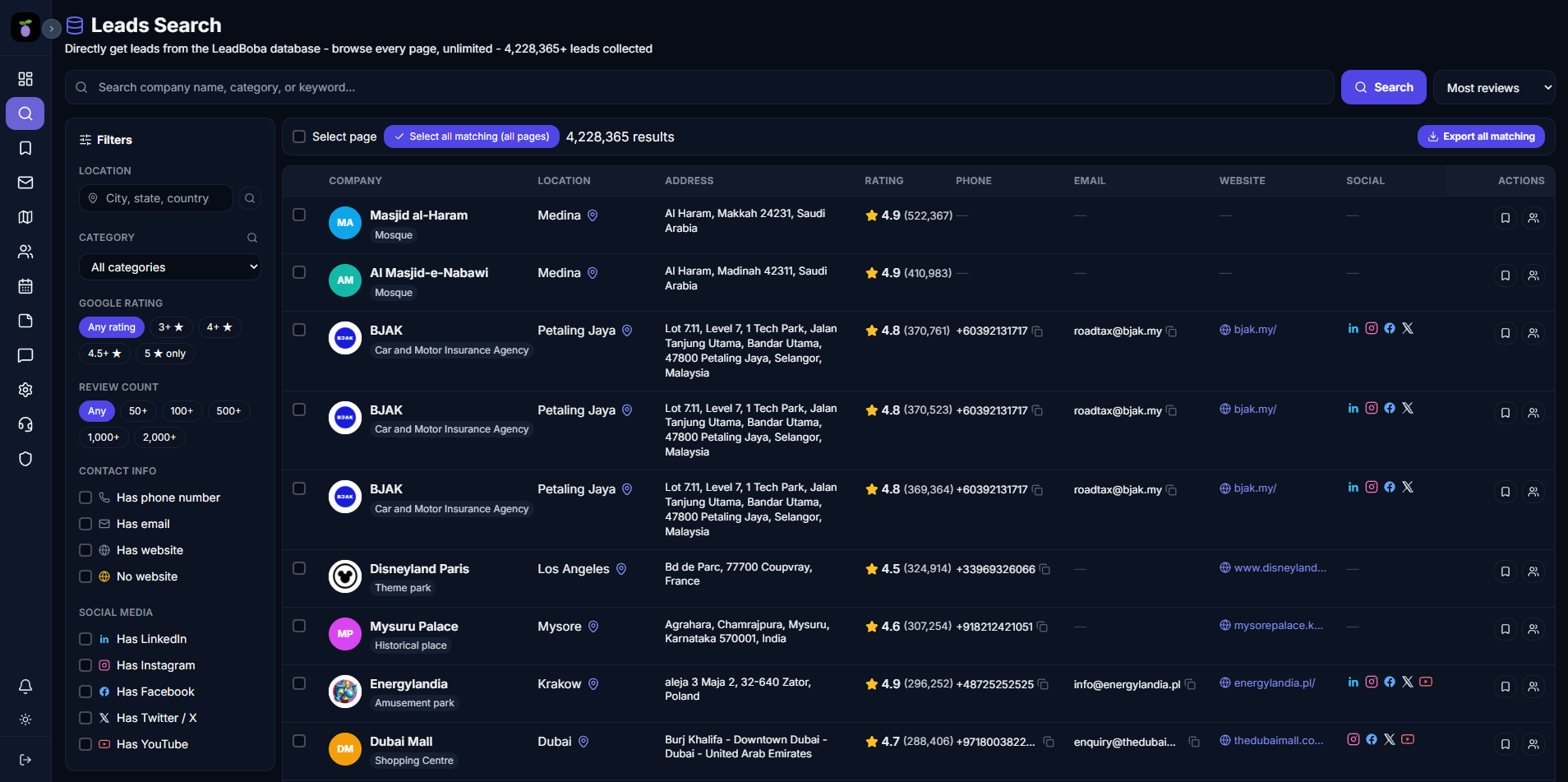The image size is (1568, 782).
Task: Select the 4+ star rating filter
Action: 219,327
